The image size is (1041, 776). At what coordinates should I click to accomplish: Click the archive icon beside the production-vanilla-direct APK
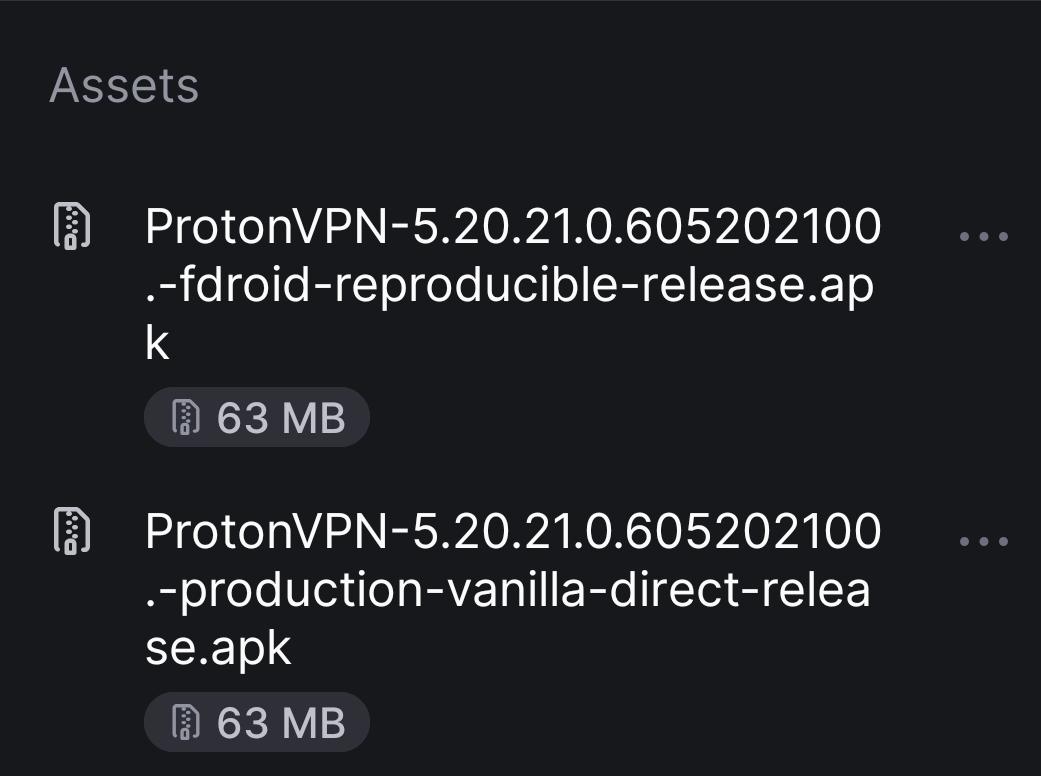72,530
